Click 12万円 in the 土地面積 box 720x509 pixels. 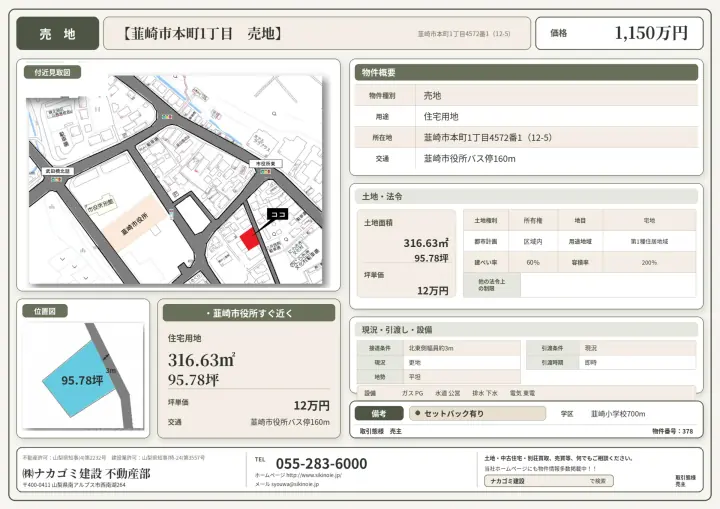pos(433,291)
